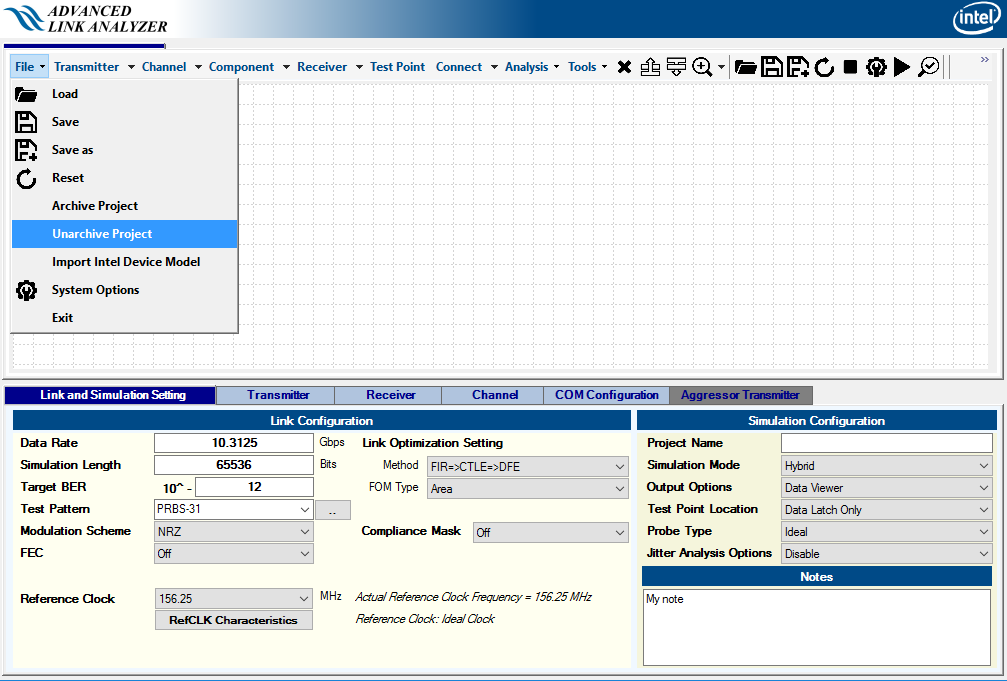Open the Test Pattern PRBS-31 dropdown

234,509
